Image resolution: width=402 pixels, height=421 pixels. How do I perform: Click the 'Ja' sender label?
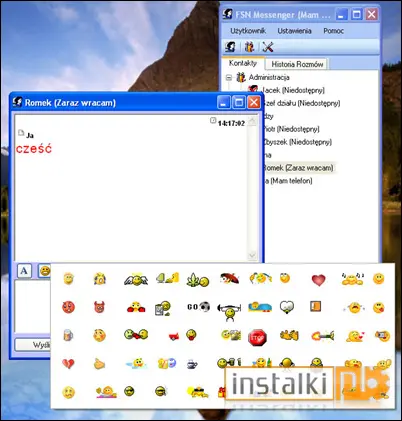pos(30,135)
